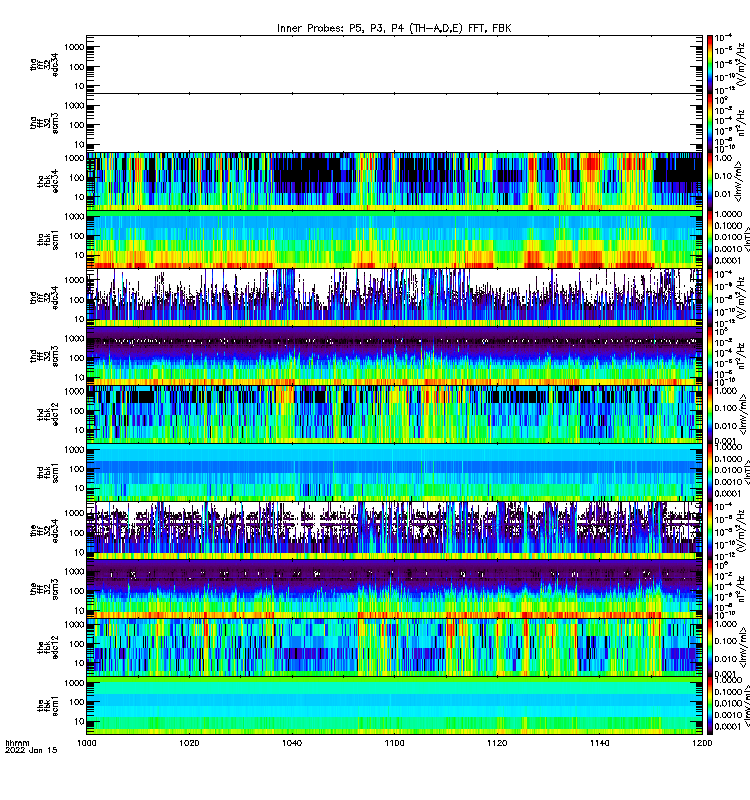This screenshot has width=750, height=800.
Task: Click the "tha fbk scm1" panel label
Action: 48,240
